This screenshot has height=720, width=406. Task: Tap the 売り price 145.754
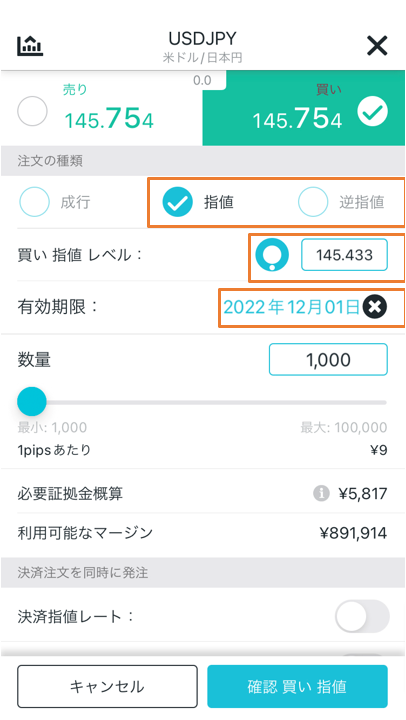coord(109,119)
